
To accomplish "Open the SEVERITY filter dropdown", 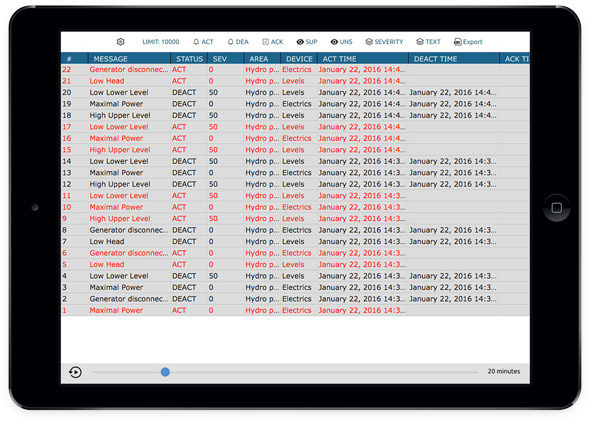I will [x=384, y=42].
